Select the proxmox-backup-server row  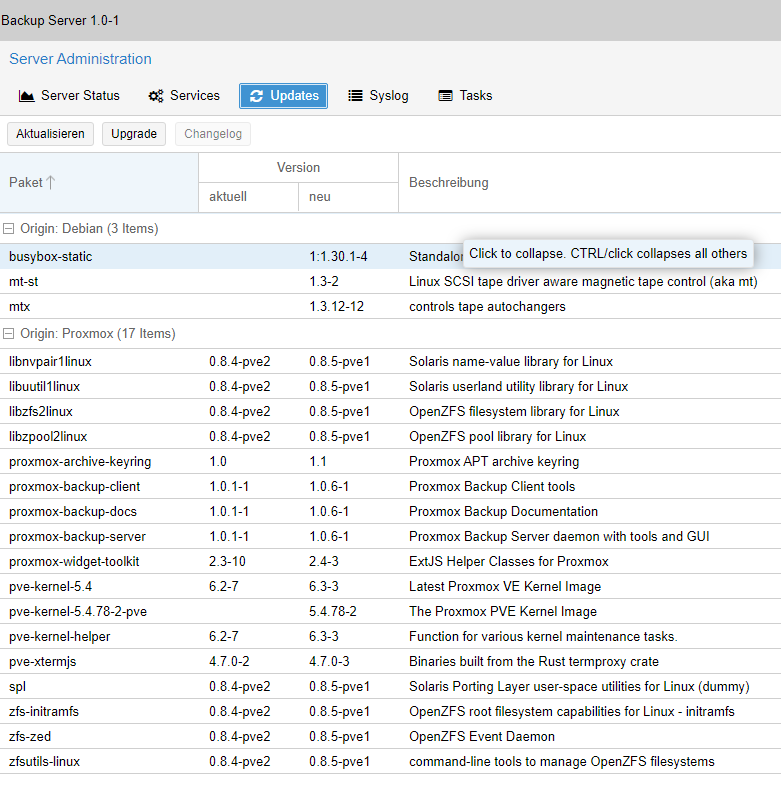tap(390, 537)
